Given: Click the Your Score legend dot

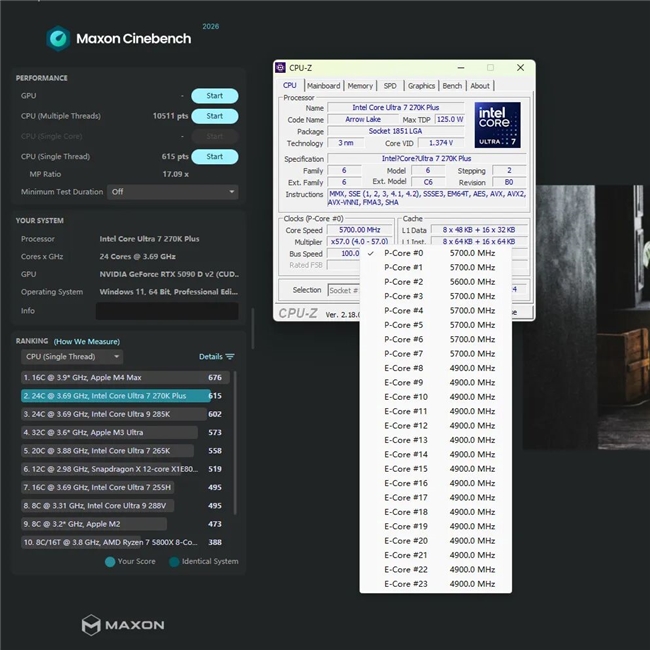Looking at the screenshot, I should 109,561.
